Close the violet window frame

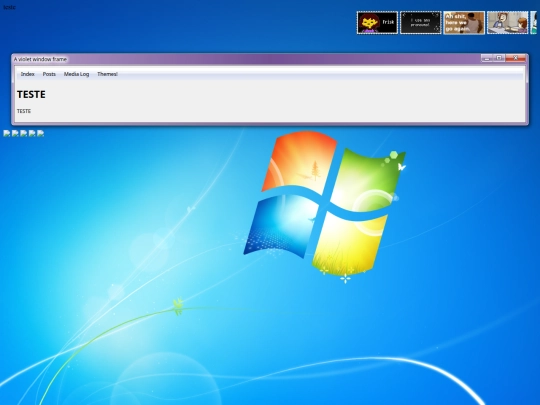pos(516,58)
